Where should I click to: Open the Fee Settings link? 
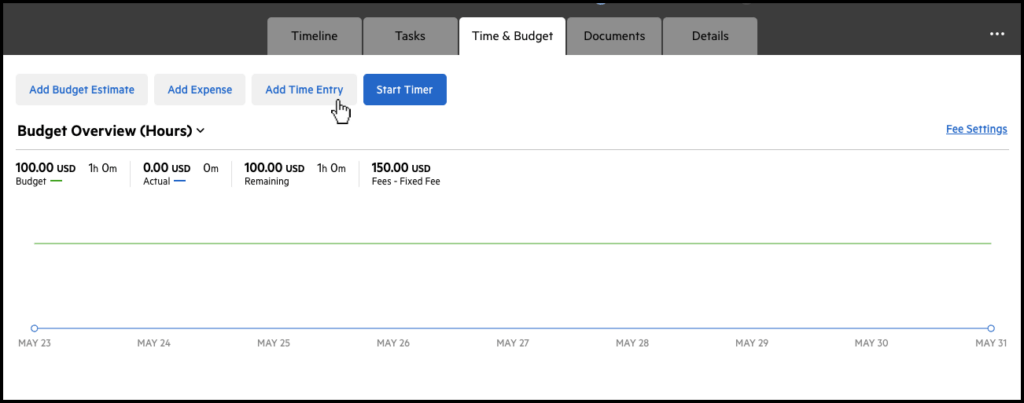976,129
